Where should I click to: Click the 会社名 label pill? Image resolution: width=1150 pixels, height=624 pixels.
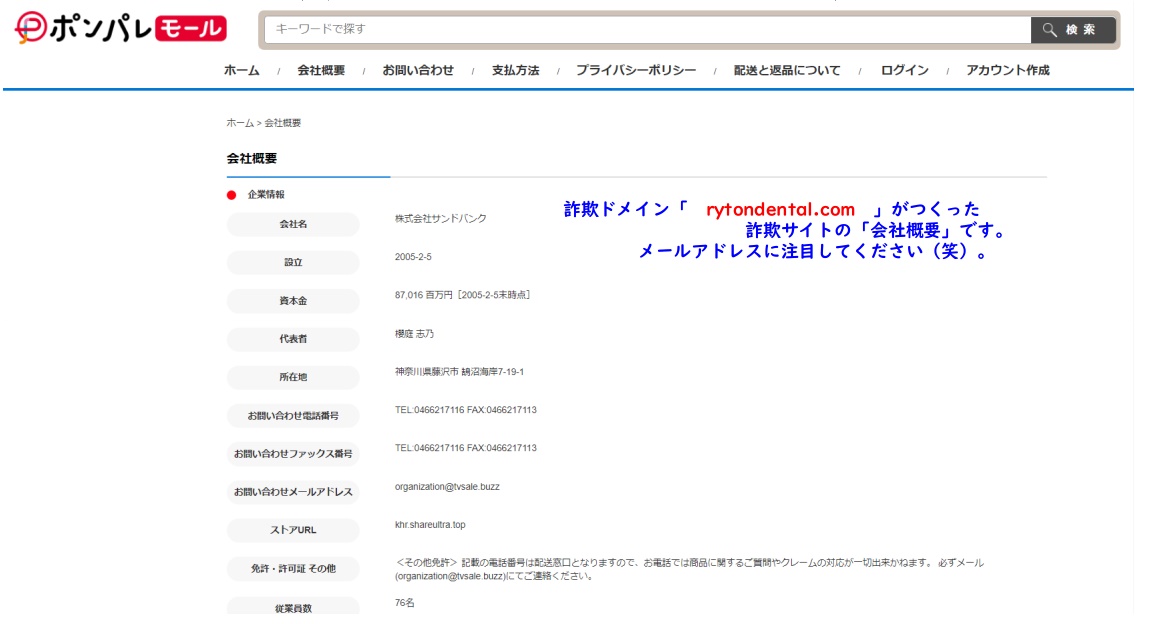tap(293, 225)
